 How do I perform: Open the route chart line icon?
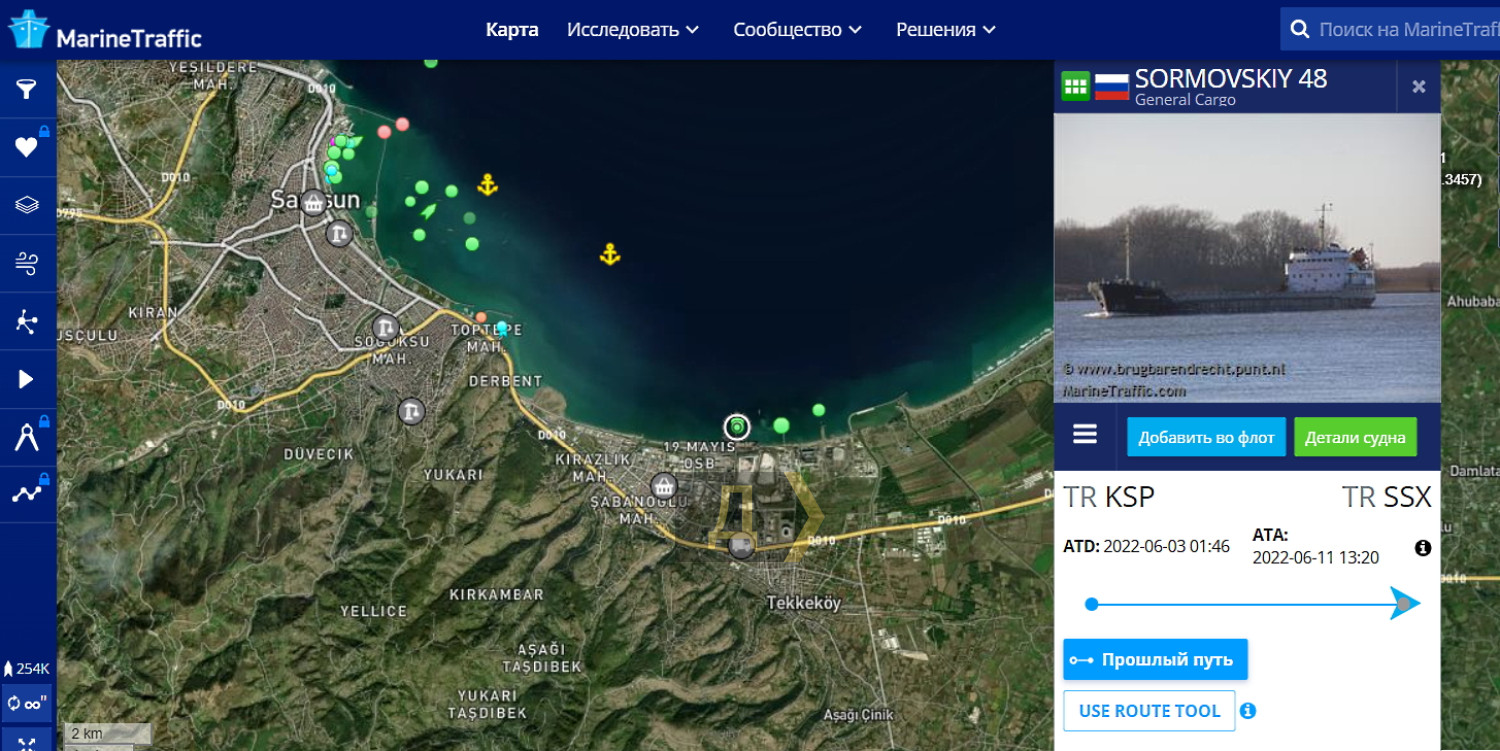26,494
